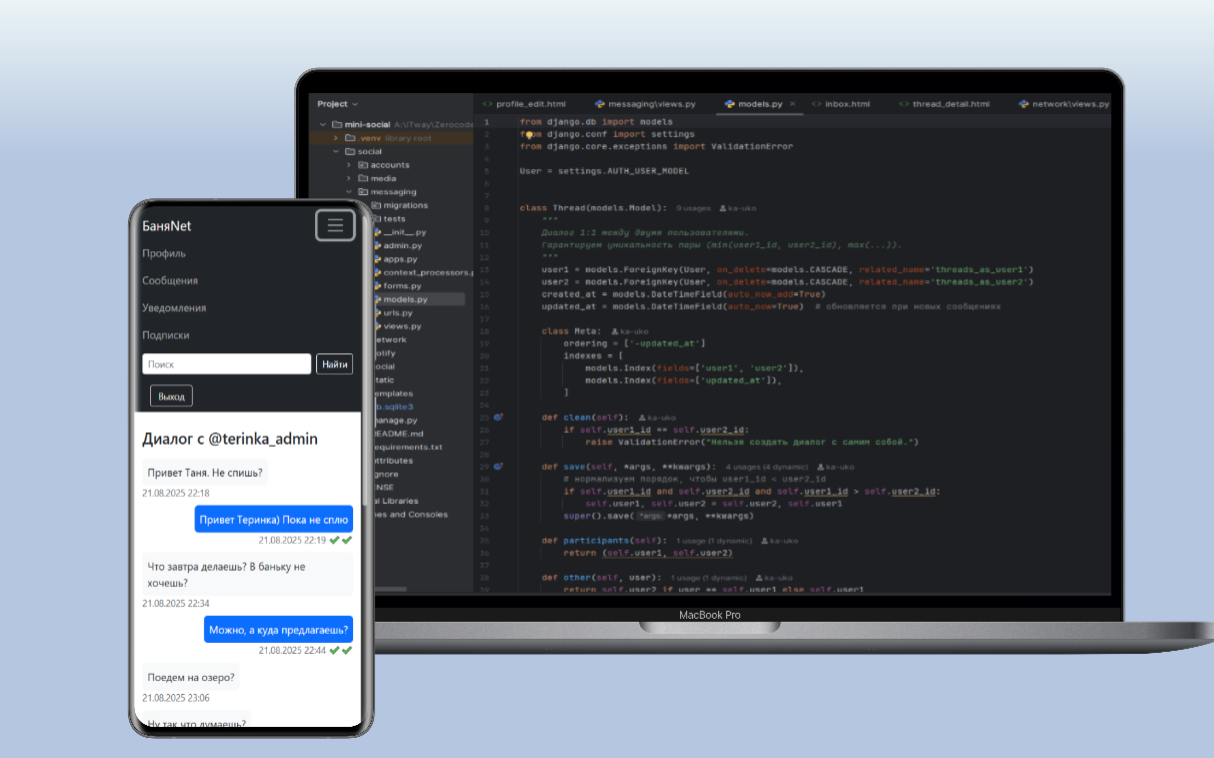
Task: Switch to the profile_edit.html tab
Action: click(524, 104)
